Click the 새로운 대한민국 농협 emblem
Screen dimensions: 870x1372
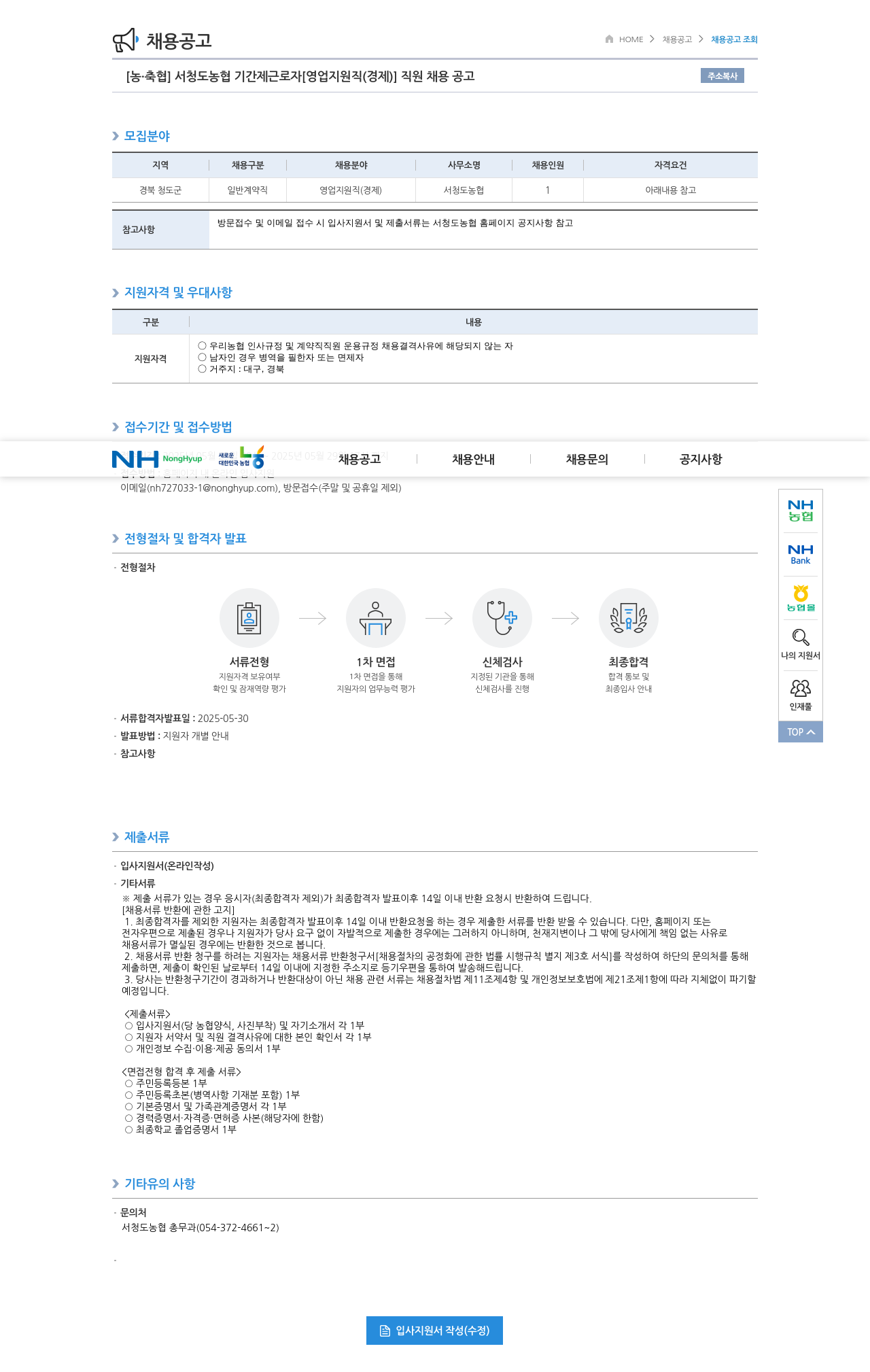pyautogui.click(x=241, y=458)
